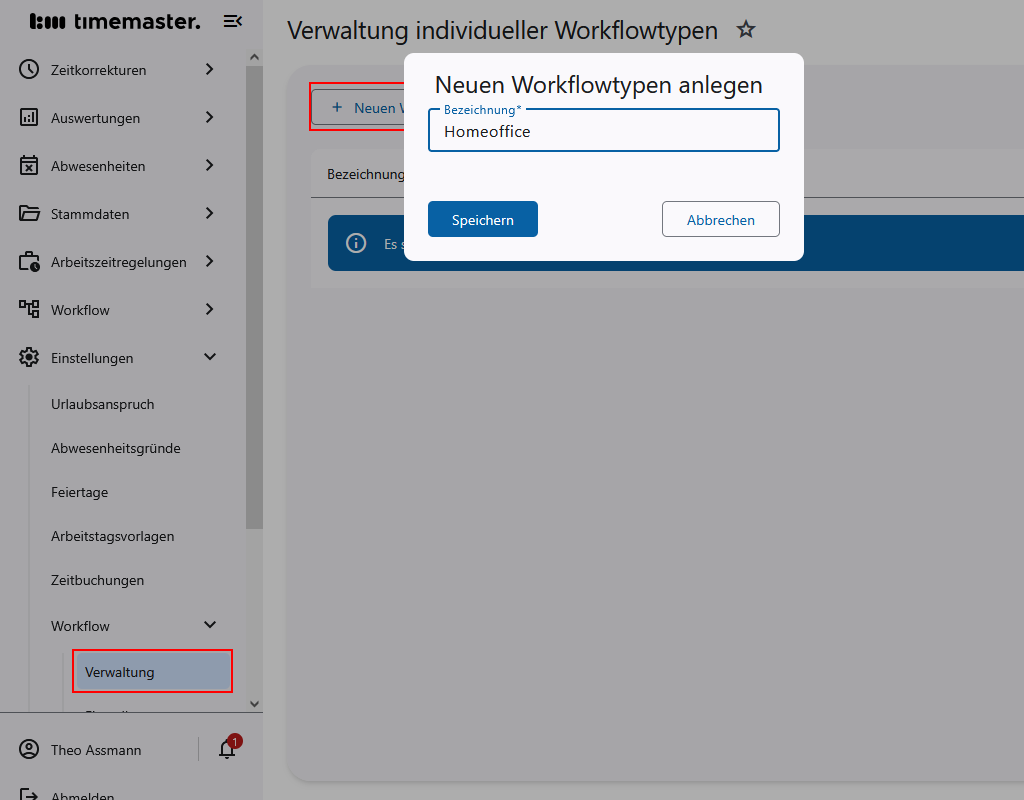The width and height of the screenshot is (1024, 800).
Task: Cancel the dialog with Abbrechen
Action: pyautogui.click(x=720, y=218)
